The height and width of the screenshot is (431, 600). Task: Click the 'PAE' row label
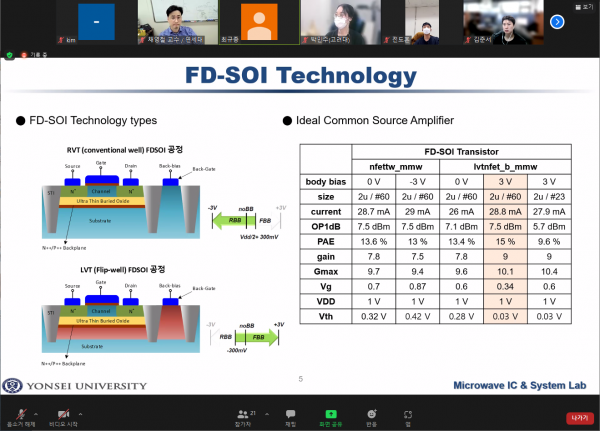(x=326, y=242)
